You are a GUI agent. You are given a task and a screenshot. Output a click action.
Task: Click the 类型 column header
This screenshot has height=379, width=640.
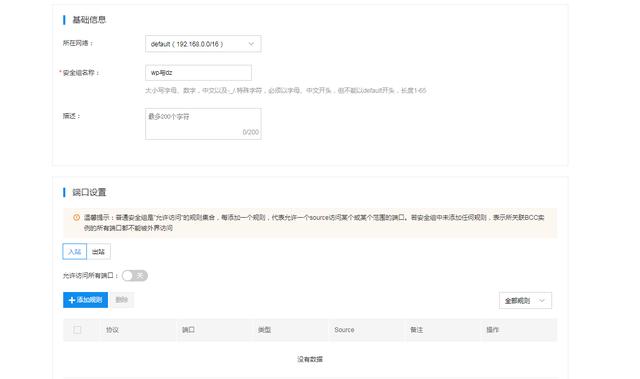264,330
